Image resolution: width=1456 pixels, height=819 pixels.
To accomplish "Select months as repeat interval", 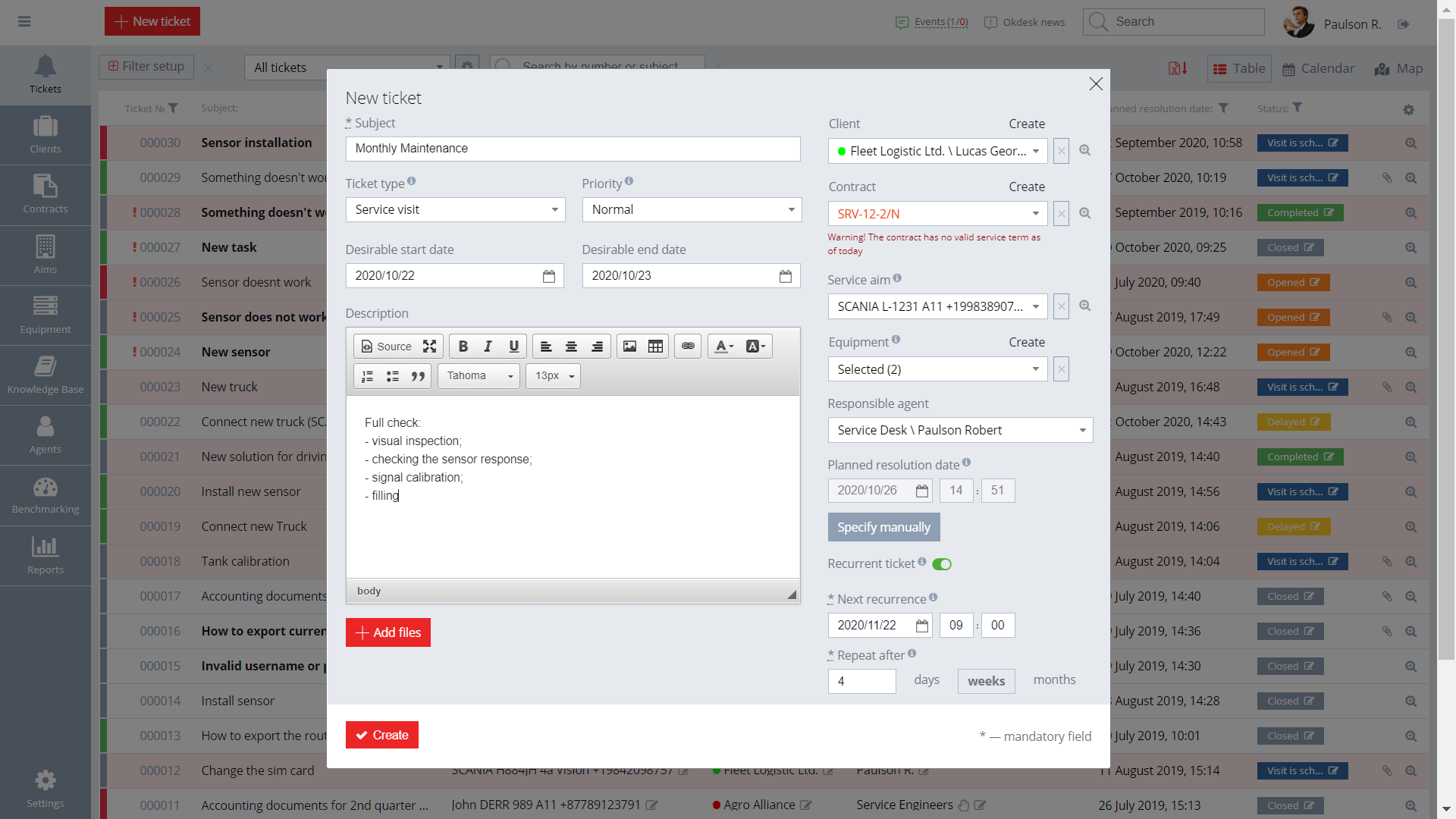I will pyautogui.click(x=1054, y=680).
